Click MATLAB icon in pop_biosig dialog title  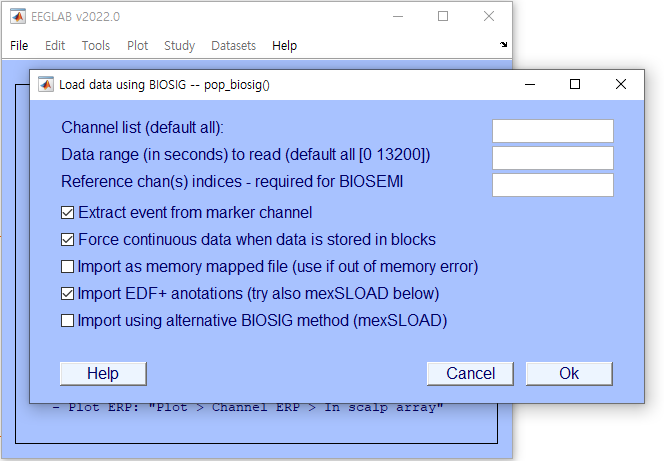(46, 85)
